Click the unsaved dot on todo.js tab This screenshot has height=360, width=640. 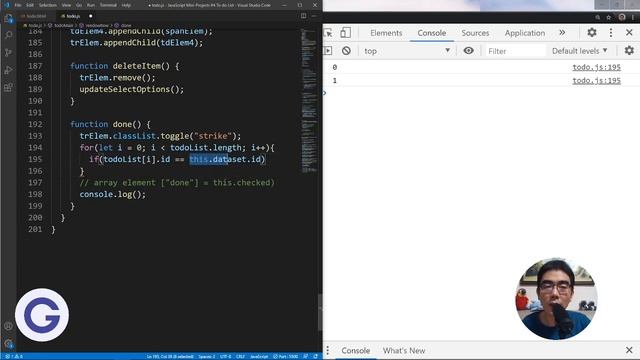[90, 16]
